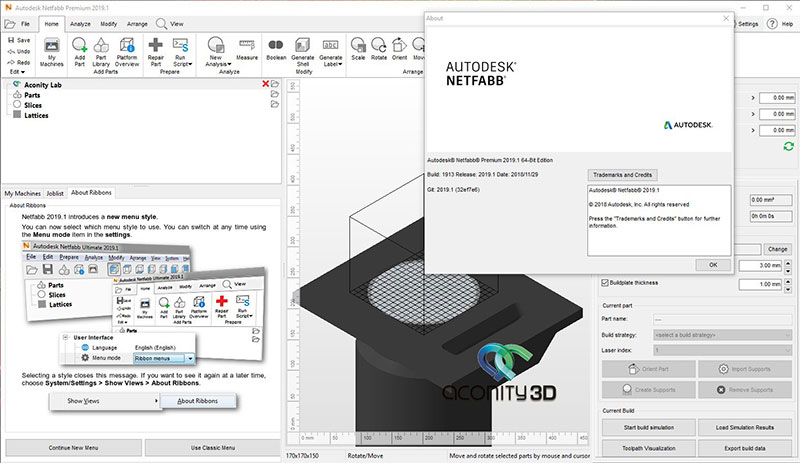Viewport: 800px width, 463px height.
Task: Select Parts in the project tree
Action: point(32,95)
